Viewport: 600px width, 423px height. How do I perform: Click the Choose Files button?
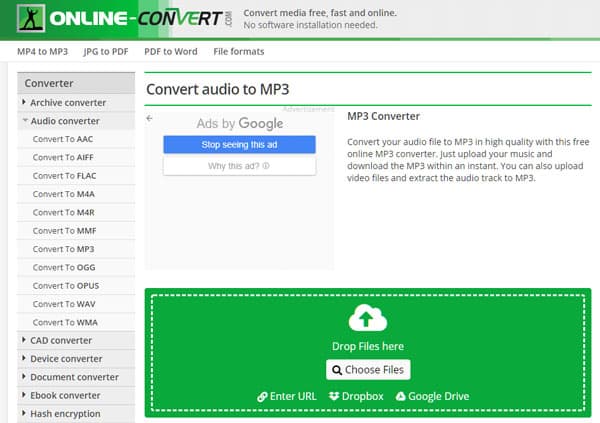[x=368, y=369]
